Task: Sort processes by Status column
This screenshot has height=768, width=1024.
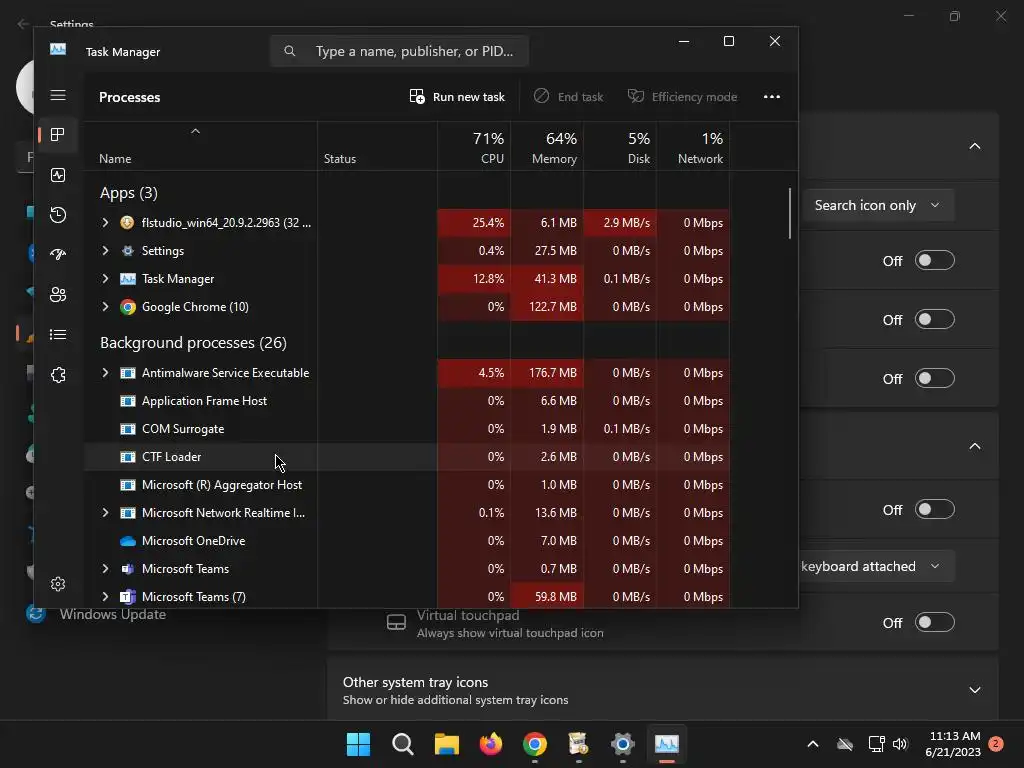Action: pyautogui.click(x=377, y=148)
